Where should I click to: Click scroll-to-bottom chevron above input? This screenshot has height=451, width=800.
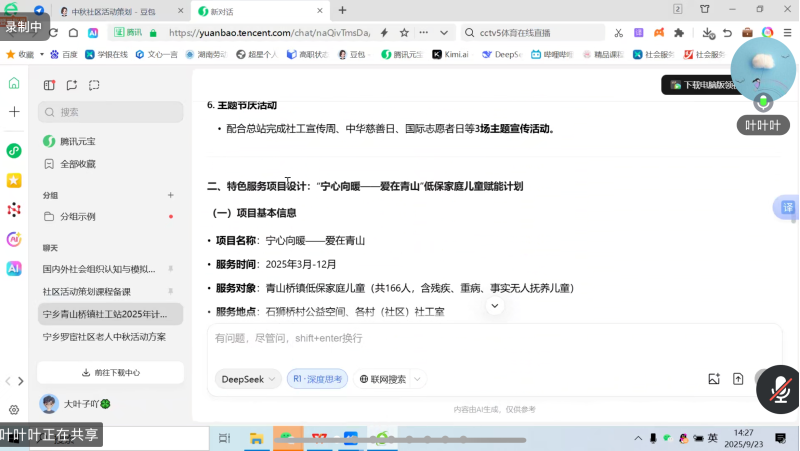(494, 306)
